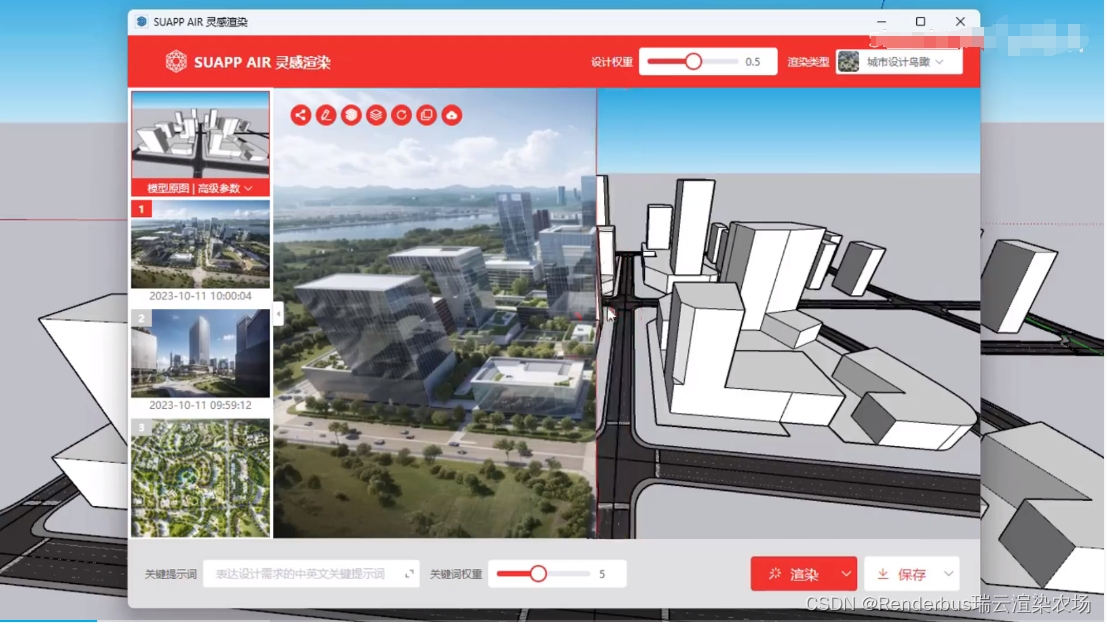Click the stacked layers icon on the render toolbar
The width and height of the screenshot is (1106, 623).
tap(376, 115)
